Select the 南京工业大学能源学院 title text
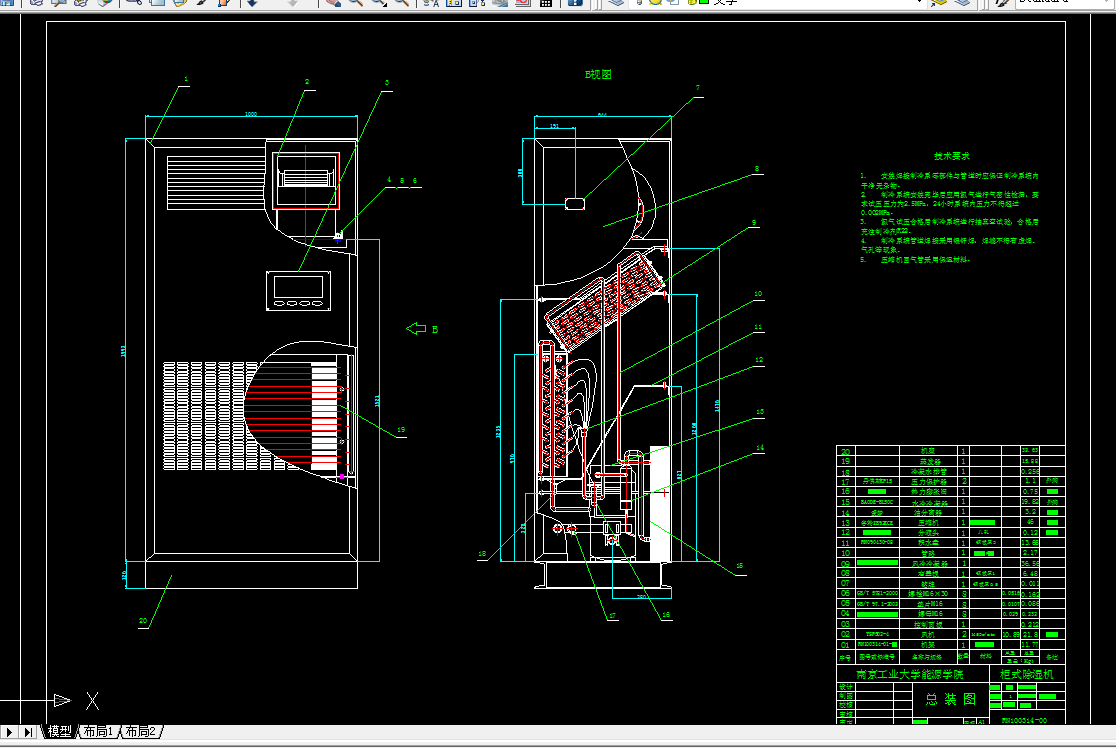 (x=910, y=673)
